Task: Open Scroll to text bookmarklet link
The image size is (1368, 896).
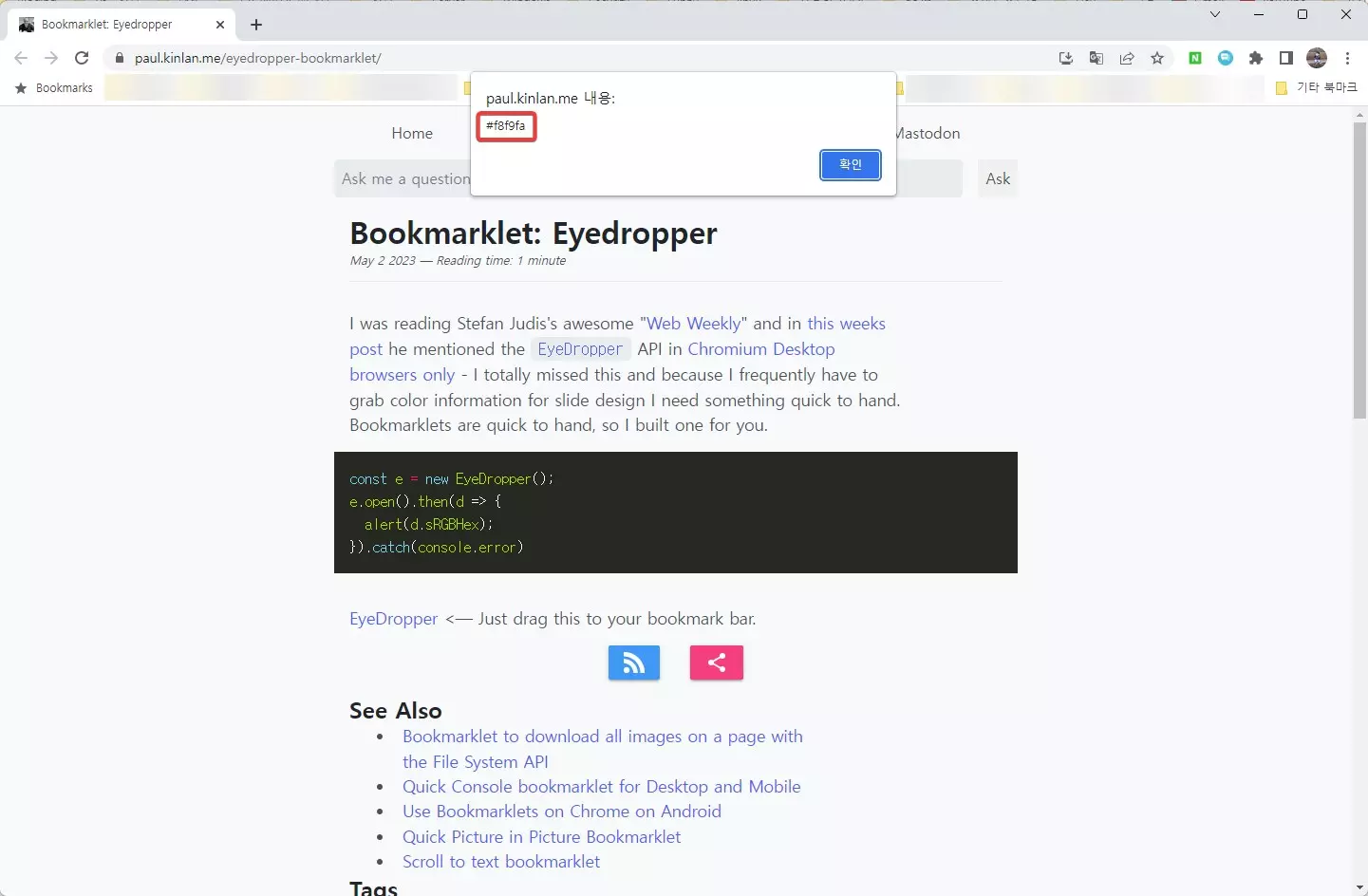Action: coord(501,862)
